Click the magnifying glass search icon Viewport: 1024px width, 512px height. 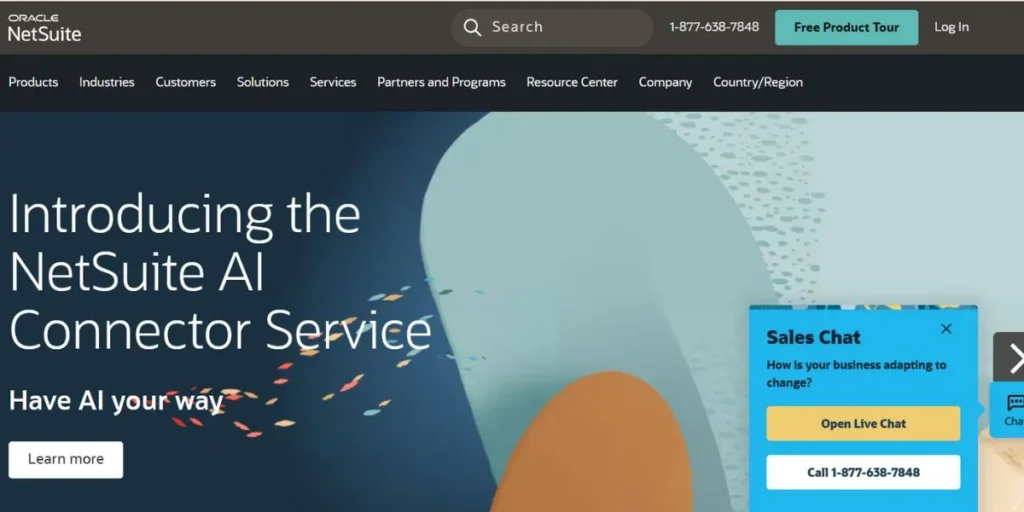click(472, 27)
